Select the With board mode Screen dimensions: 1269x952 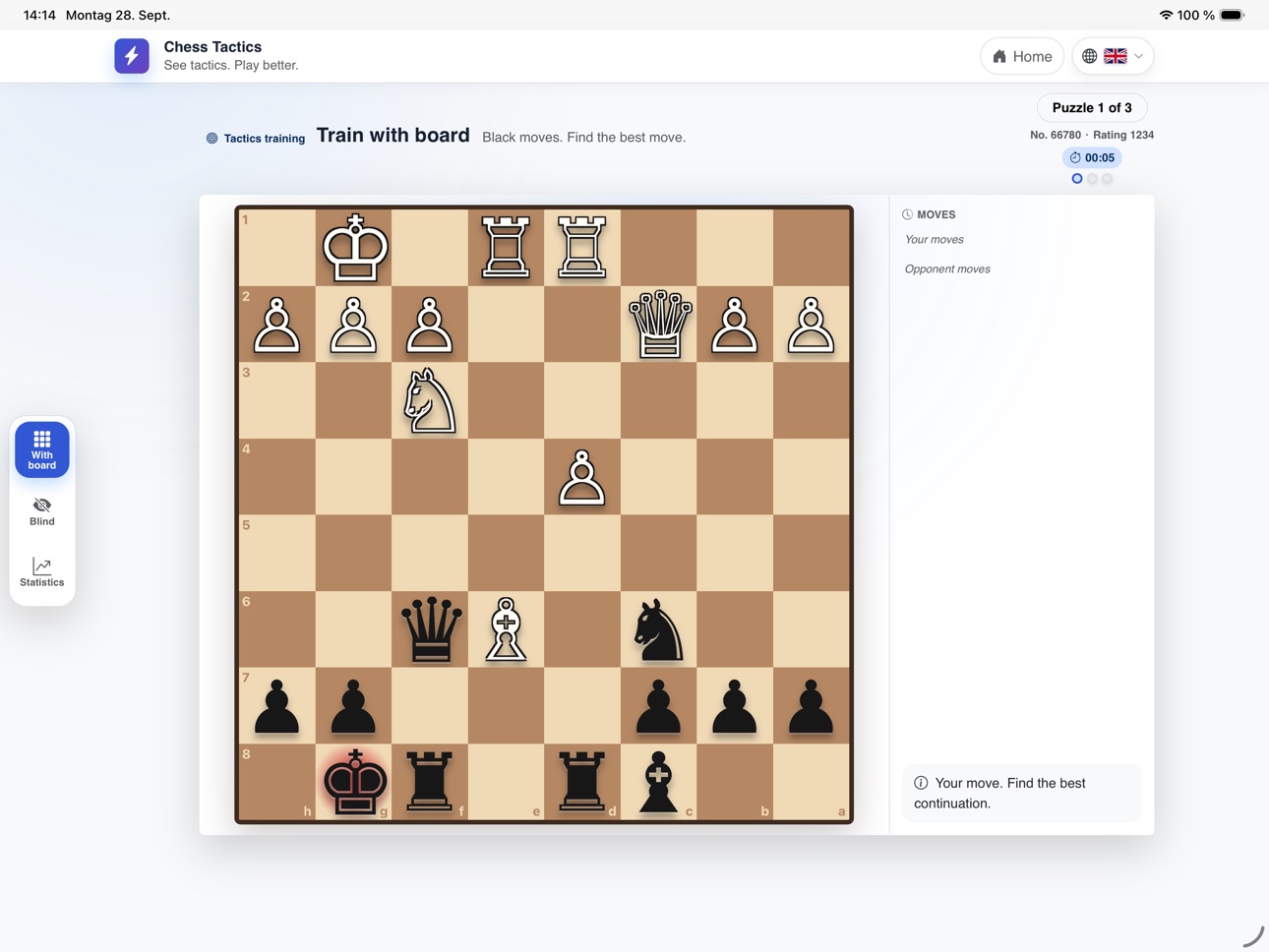42,449
